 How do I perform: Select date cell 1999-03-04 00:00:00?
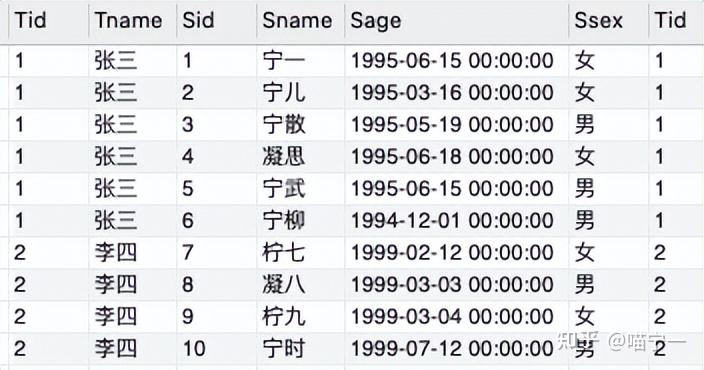click(457, 317)
